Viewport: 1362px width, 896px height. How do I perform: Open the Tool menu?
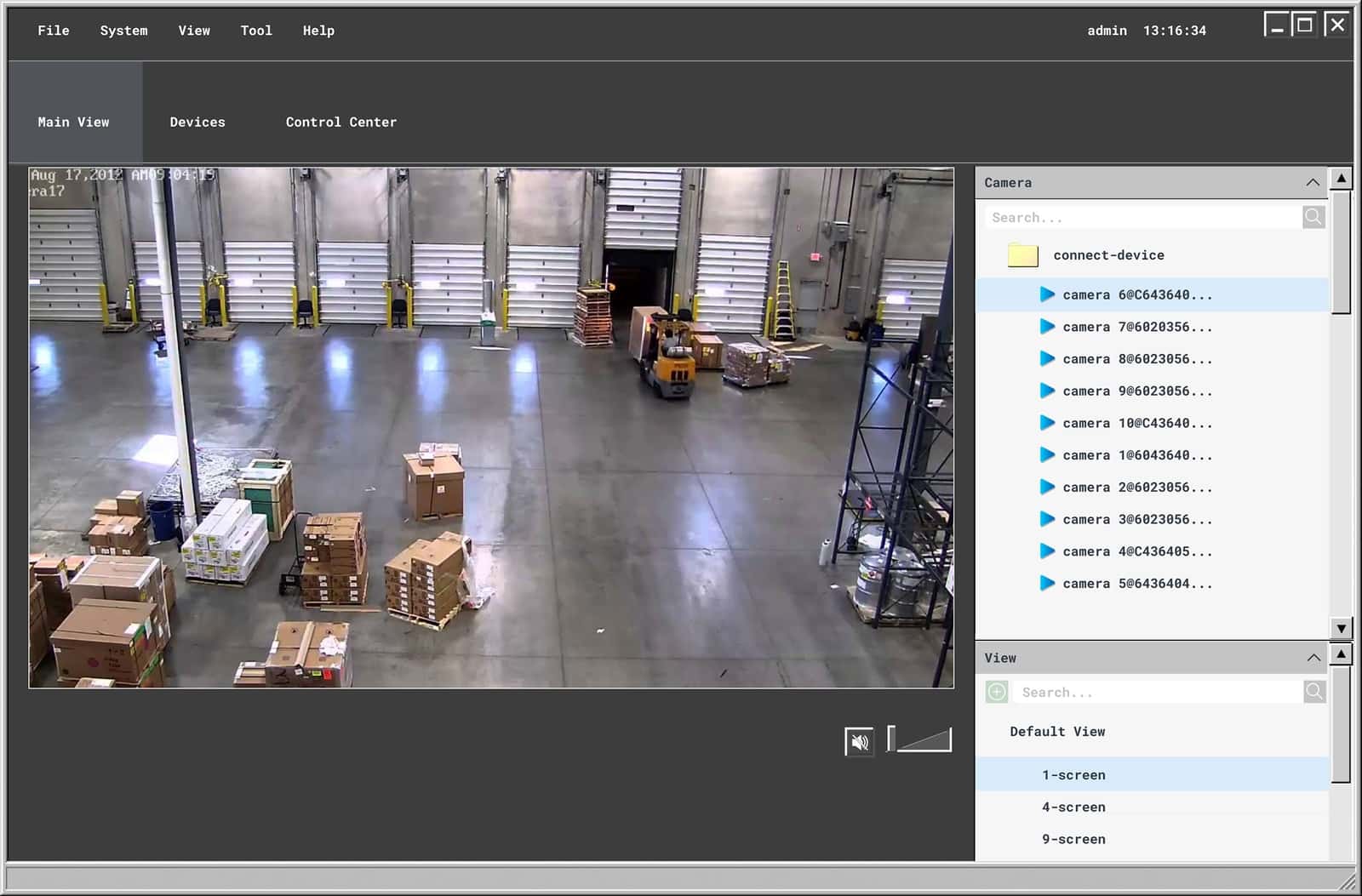pyautogui.click(x=255, y=30)
